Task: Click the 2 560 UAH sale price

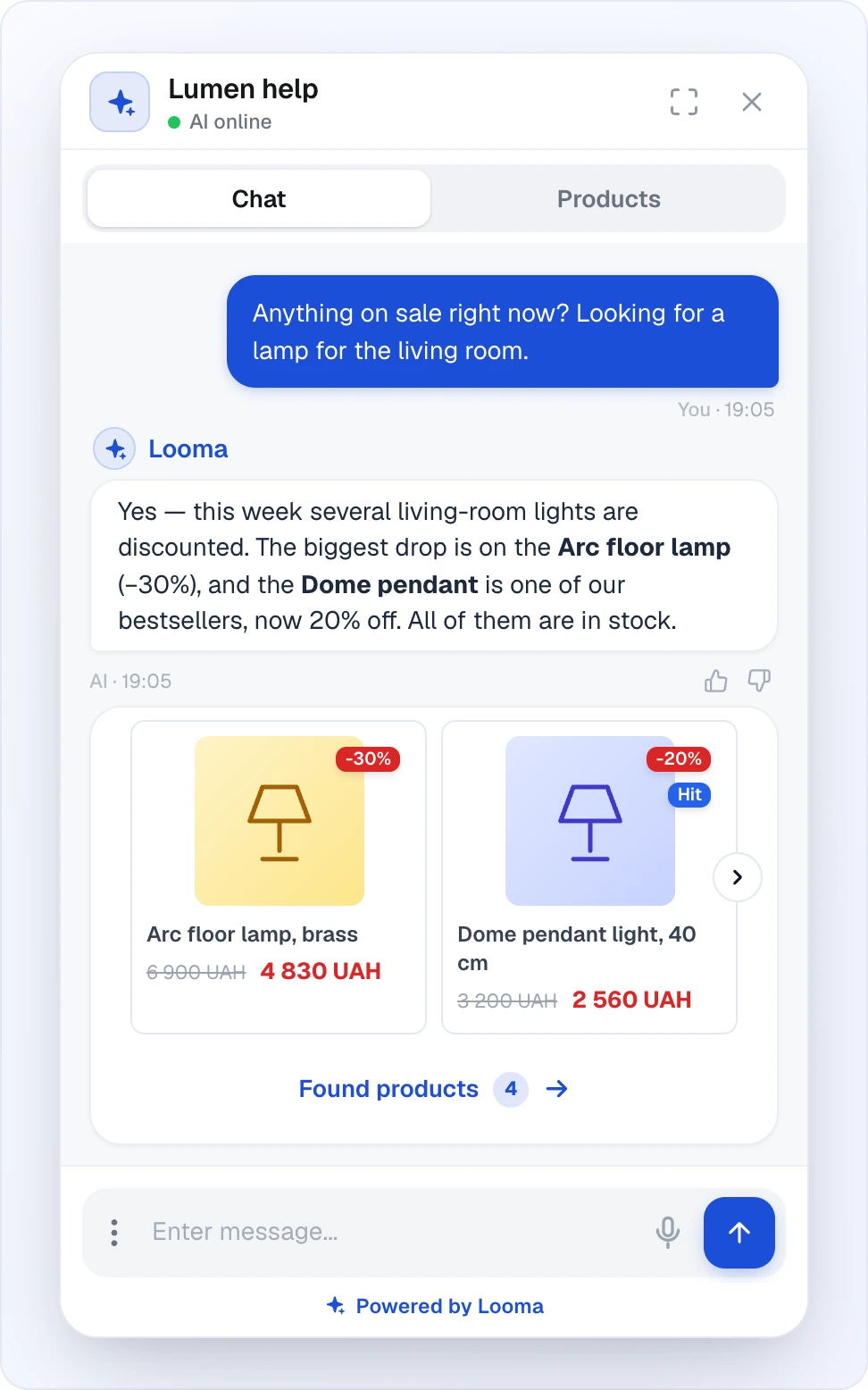Action: point(631,1000)
